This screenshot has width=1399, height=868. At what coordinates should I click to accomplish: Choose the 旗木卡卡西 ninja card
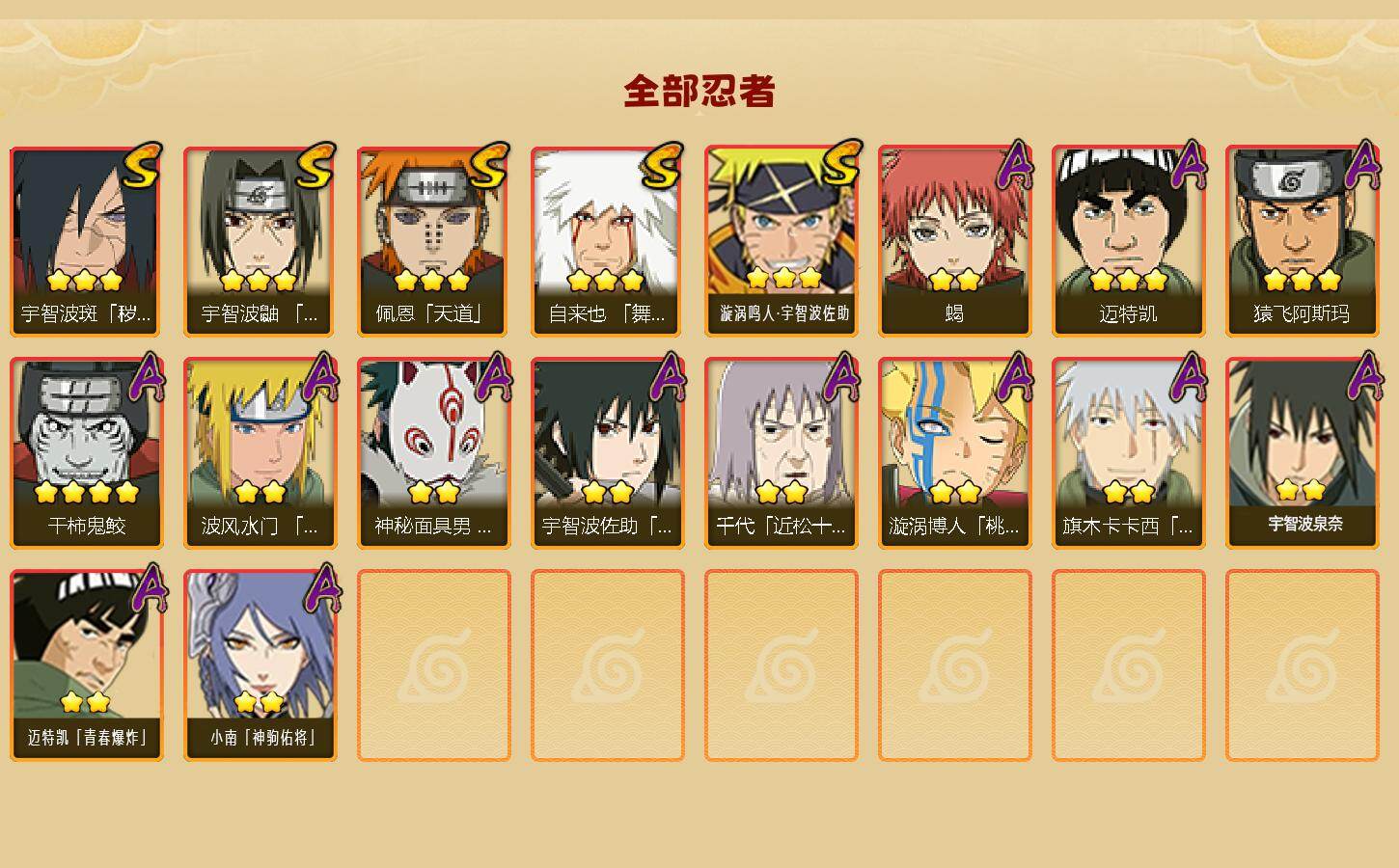click(x=1128, y=453)
